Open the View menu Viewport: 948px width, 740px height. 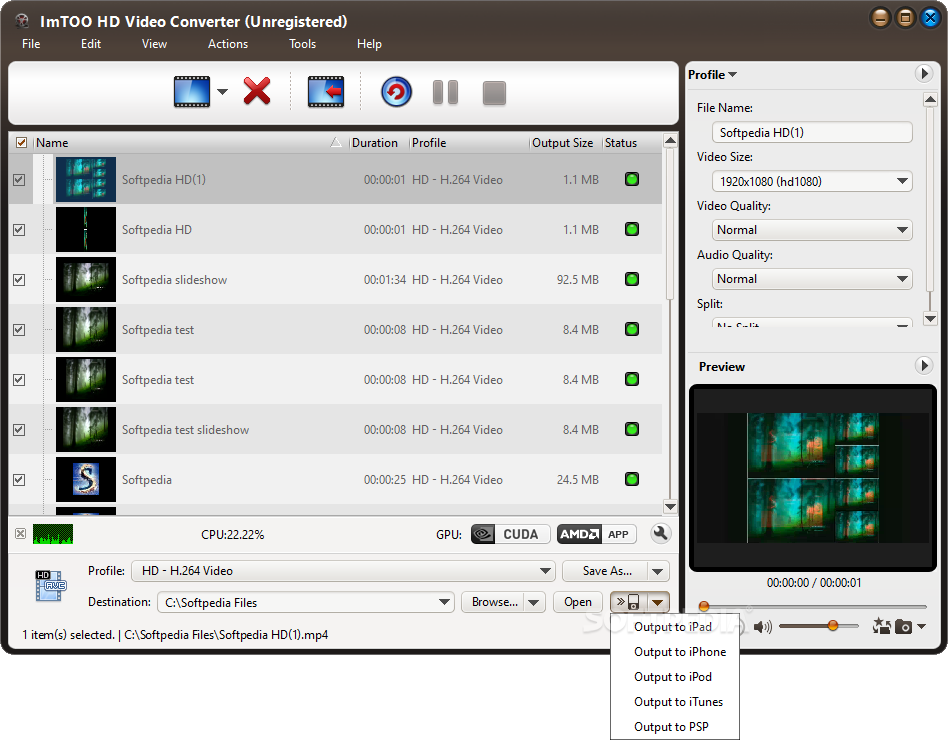[154, 44]
